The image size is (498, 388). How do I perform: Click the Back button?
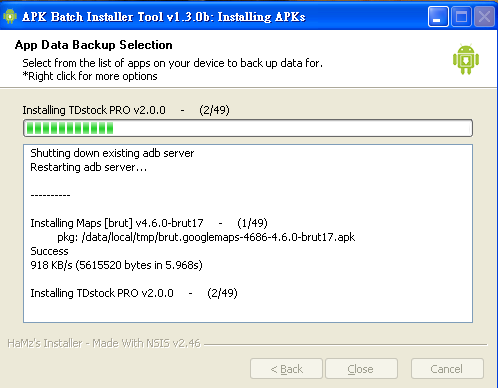pos(286,369)
